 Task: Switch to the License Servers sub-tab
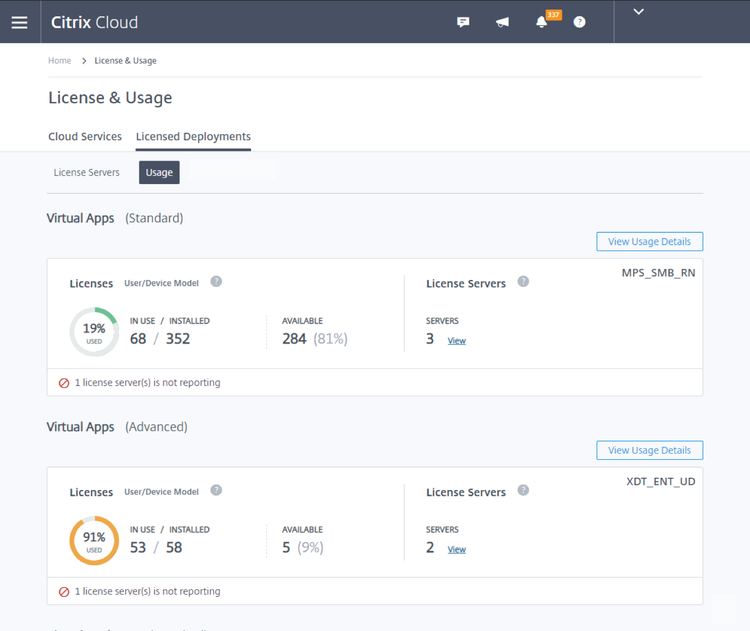(x=87, y=172)
